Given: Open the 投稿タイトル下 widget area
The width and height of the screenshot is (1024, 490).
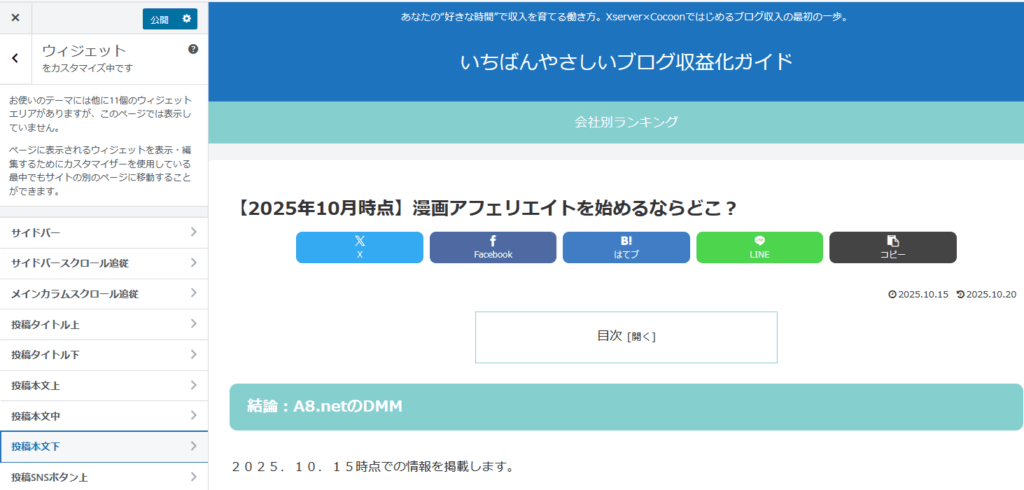Looking at the screenshot, I should [x=104, y=355].
